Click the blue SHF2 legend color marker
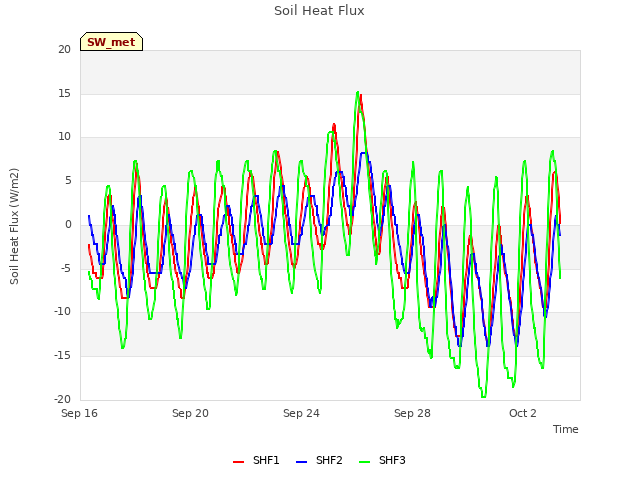This screenshot has height=480, width=640. [301, 462]
